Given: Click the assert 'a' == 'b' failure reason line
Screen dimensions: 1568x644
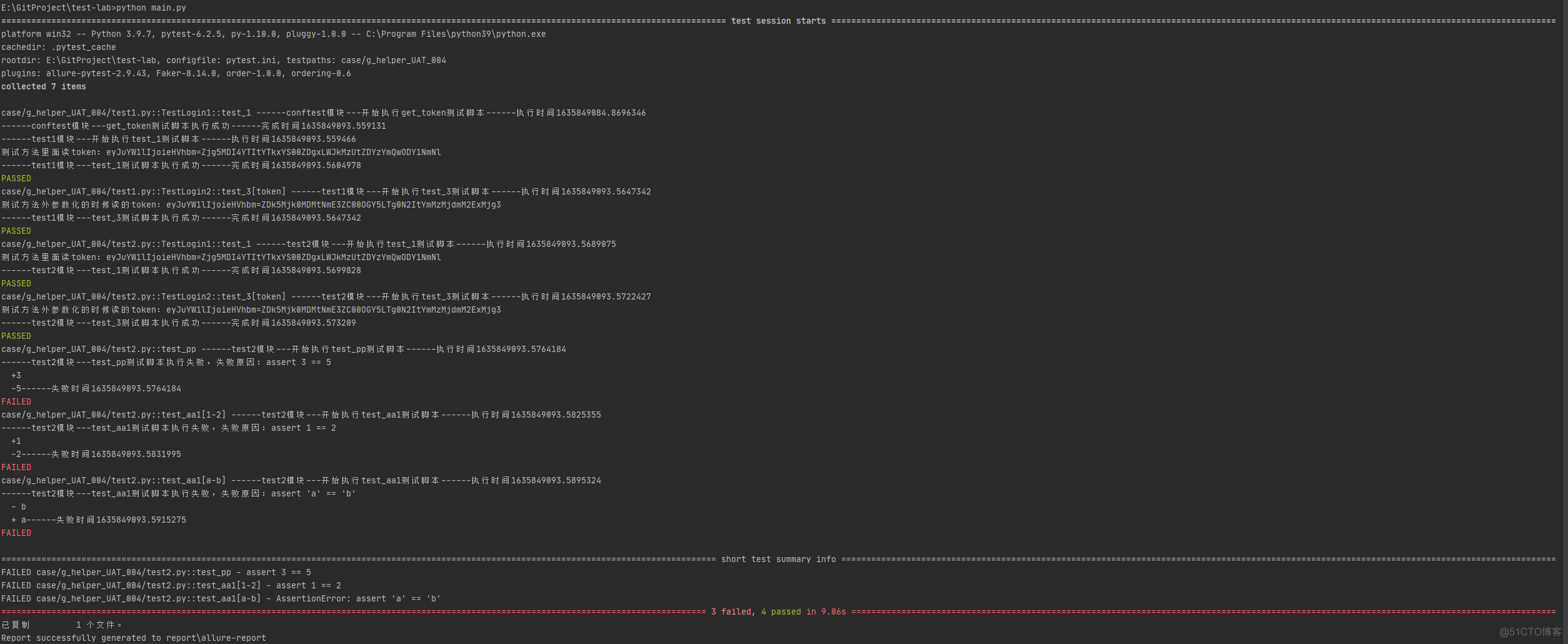Looking at the screenshot, I should point(179,493).
